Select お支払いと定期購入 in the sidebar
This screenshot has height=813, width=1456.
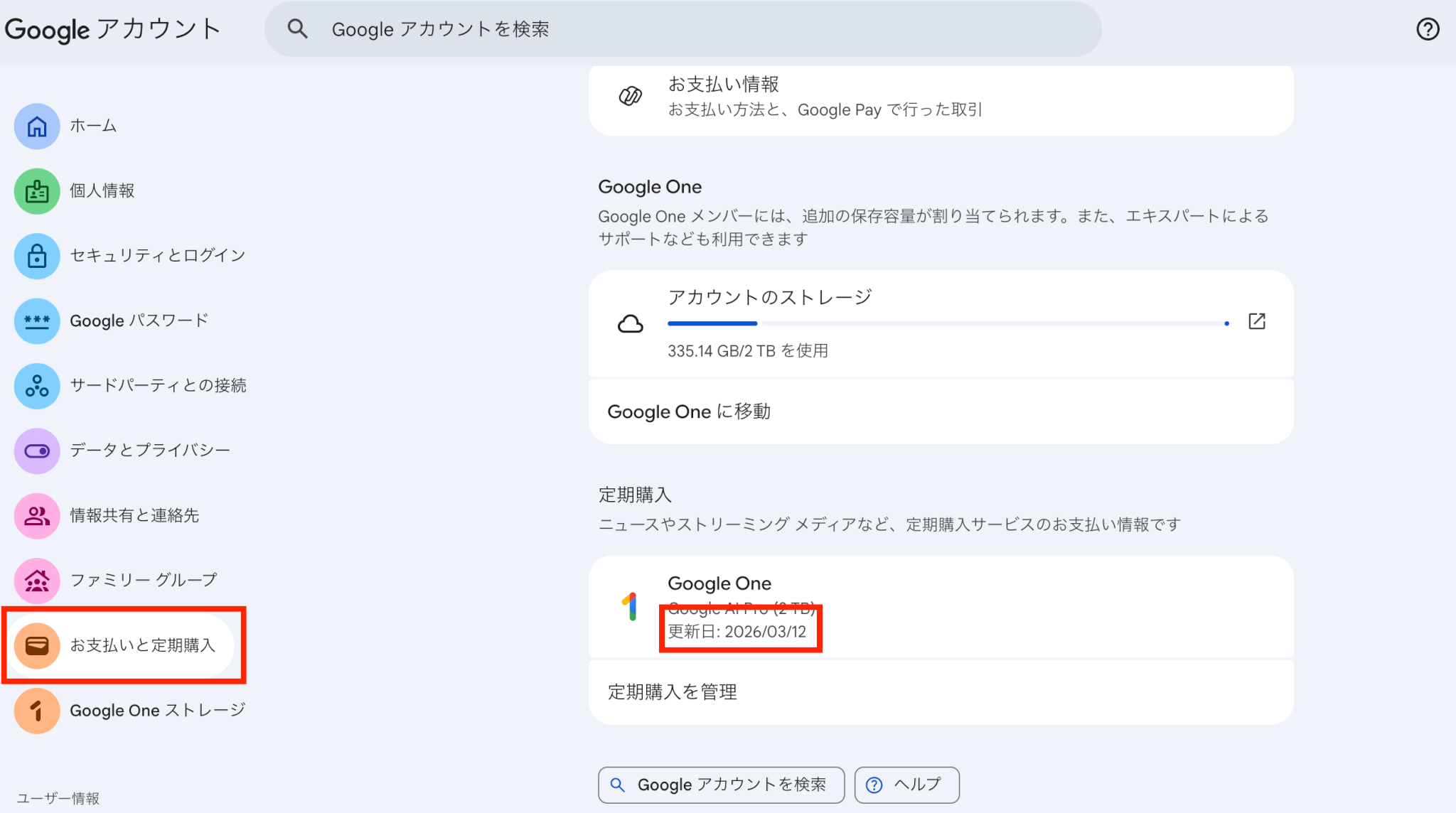(142, 645)
